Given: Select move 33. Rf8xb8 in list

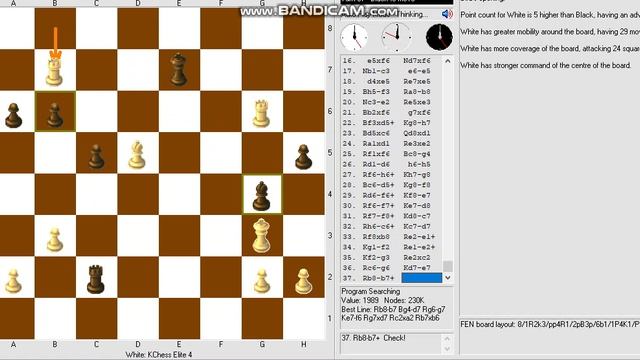Looking at the screenshot, I should (x=376, y=237).
